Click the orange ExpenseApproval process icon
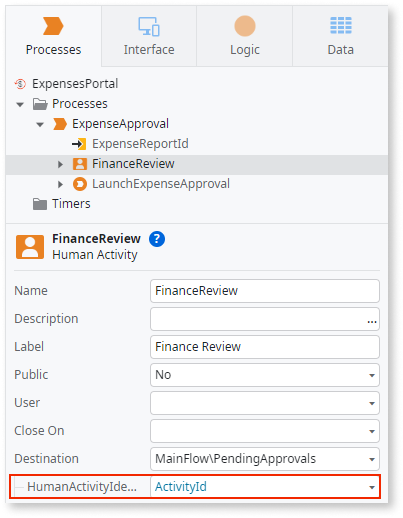This screenshot has height=518, width=403. click(x=60, y=124)
